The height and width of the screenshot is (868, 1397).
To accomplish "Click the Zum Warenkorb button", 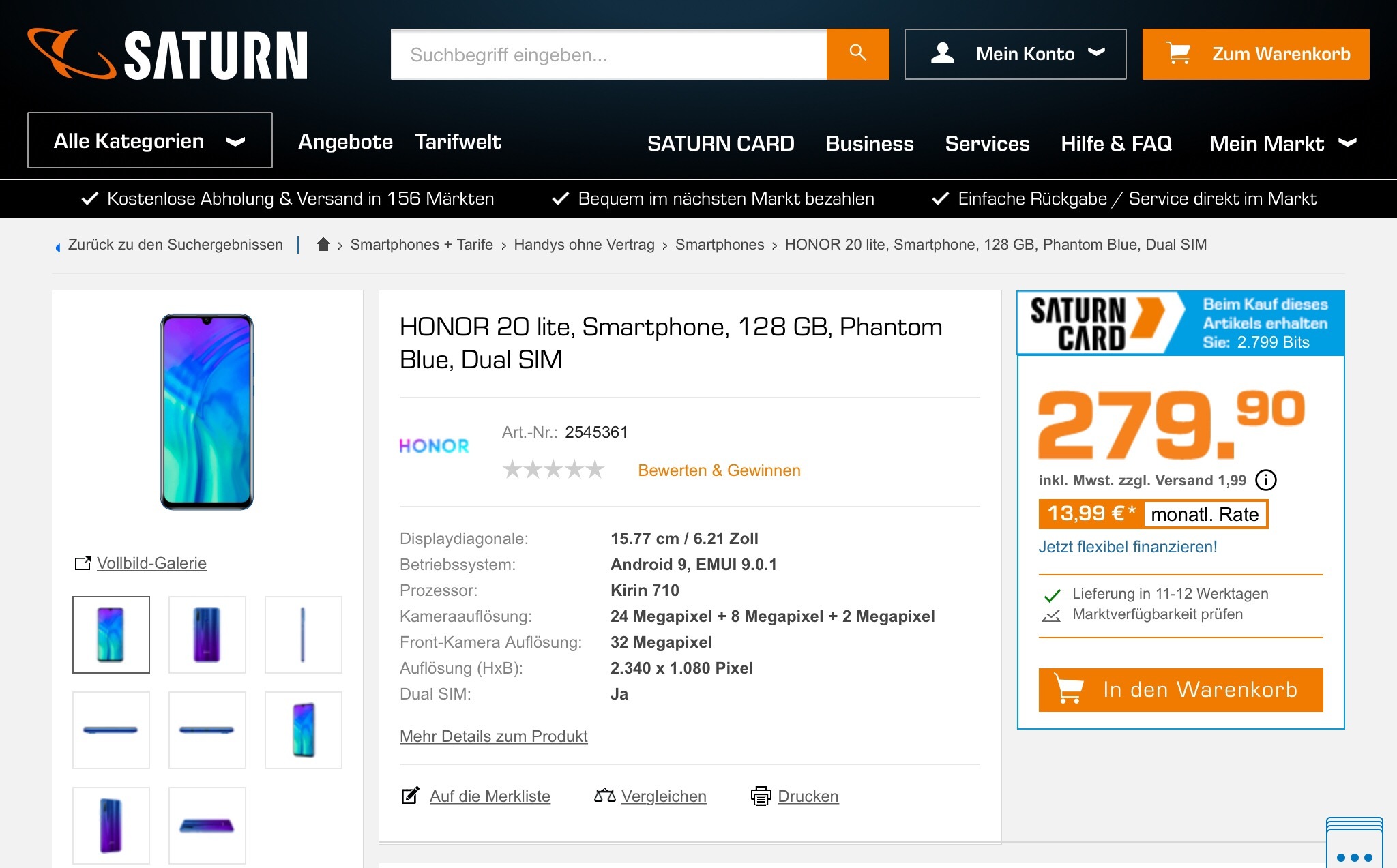I will coord(1256,54).
